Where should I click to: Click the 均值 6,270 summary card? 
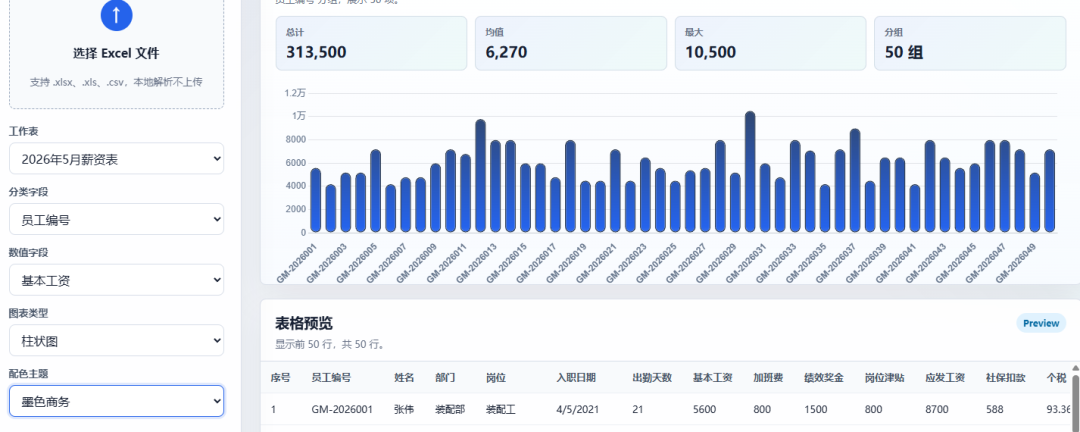(x=571, y=43)
